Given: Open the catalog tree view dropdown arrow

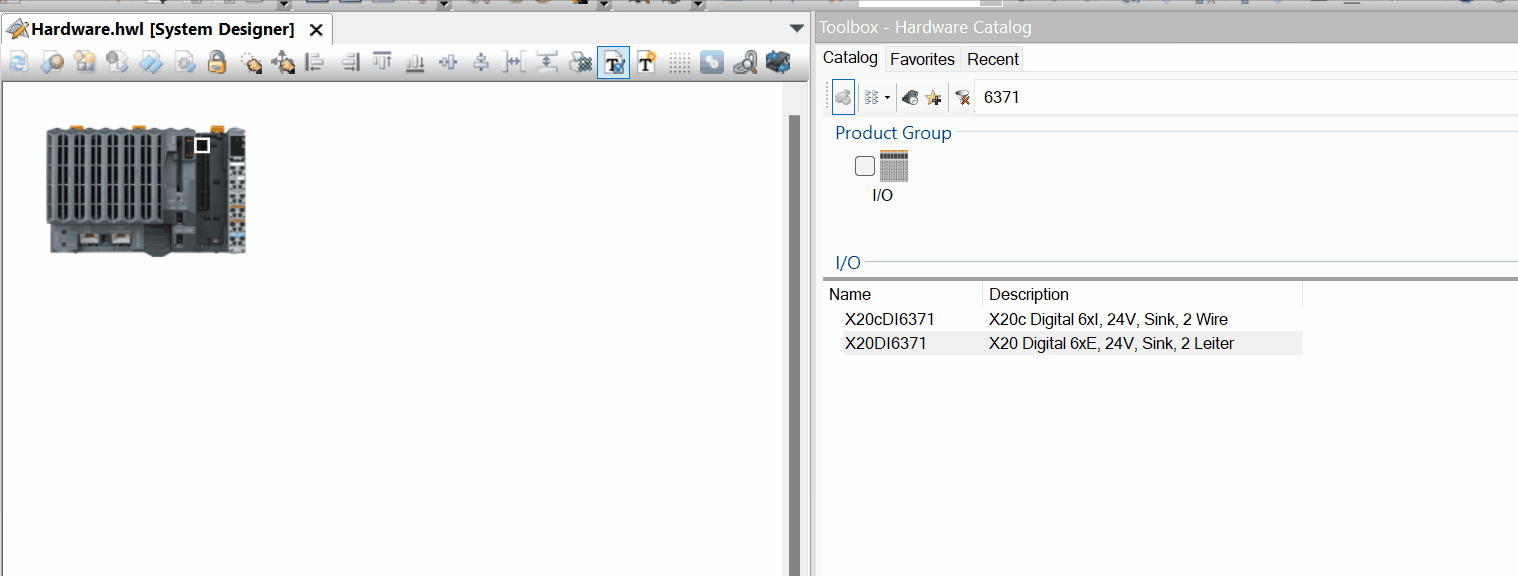Looking at the screenshot, I should (x=887, y=98).
